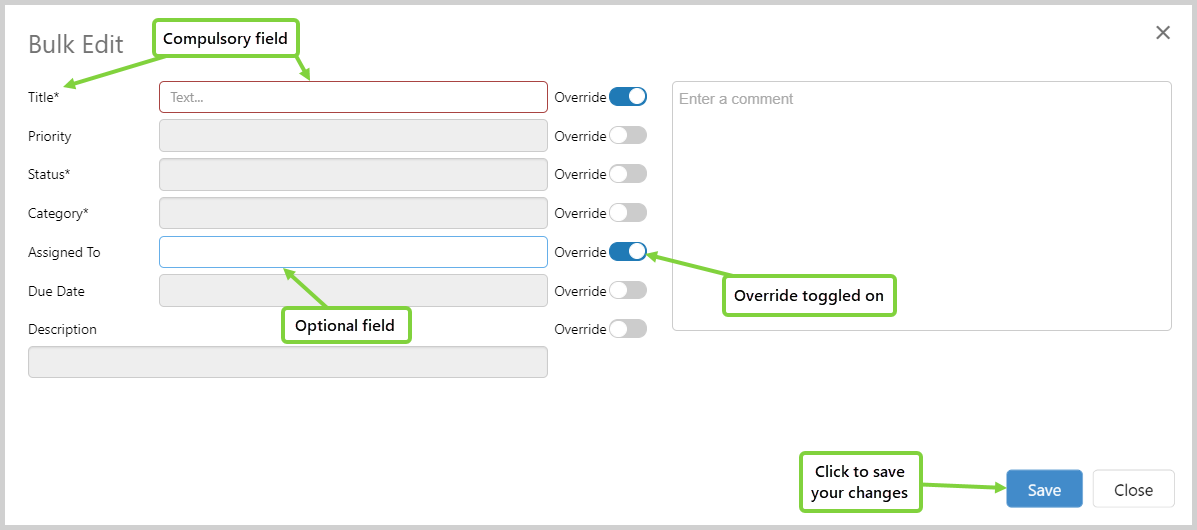This screenshot has height=530, width=1197.
Task: Turn on the Due Date override
Action: pyautogui.click(x=628, y=291)
